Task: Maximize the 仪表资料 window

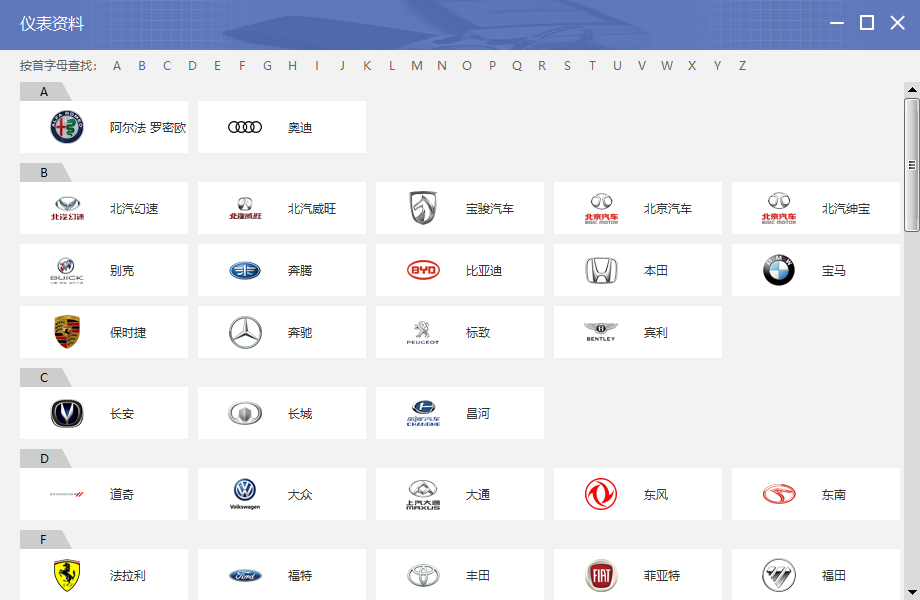Action: (867, 23)
